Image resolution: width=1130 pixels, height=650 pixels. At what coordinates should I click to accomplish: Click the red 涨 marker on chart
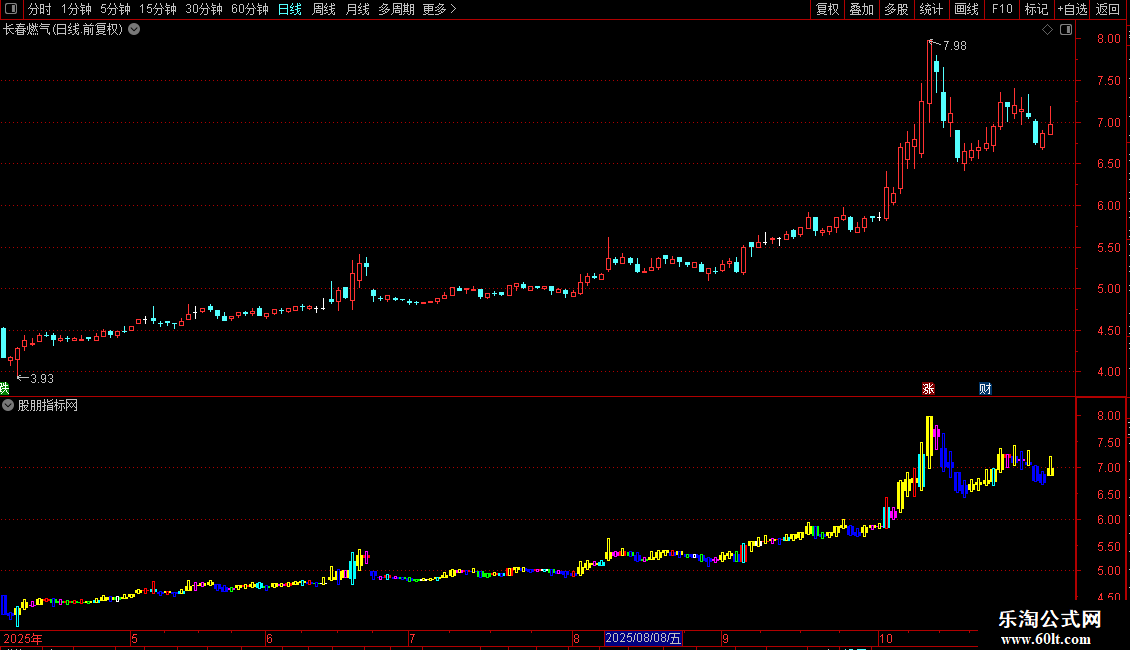(x=928, y=388)
